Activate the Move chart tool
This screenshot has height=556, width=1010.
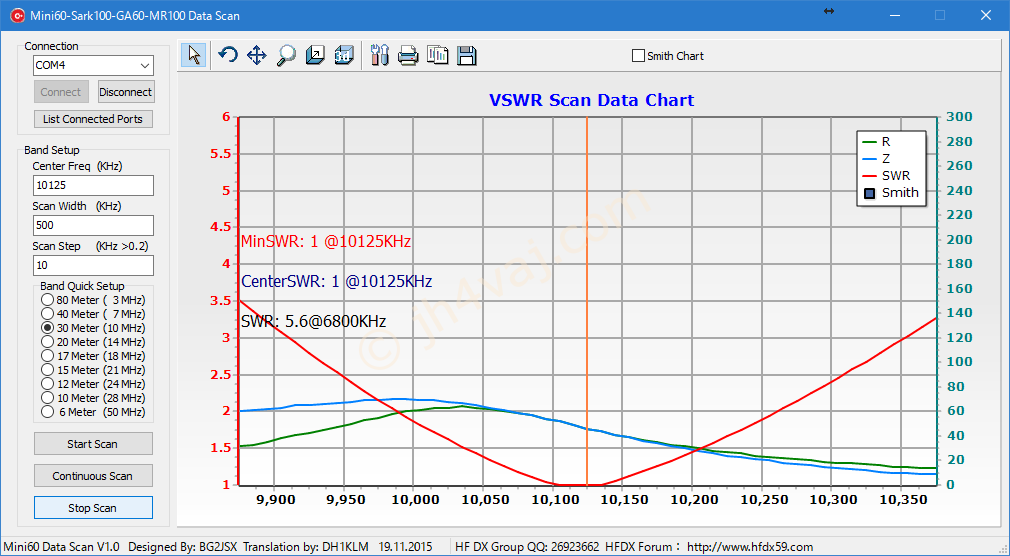[256, 55]
